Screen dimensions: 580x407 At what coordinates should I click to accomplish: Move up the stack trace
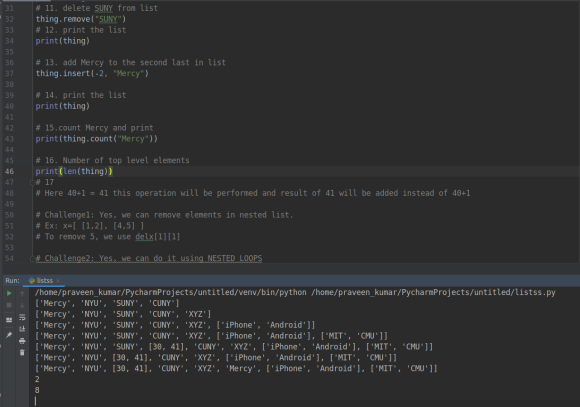tap(22, 293)
